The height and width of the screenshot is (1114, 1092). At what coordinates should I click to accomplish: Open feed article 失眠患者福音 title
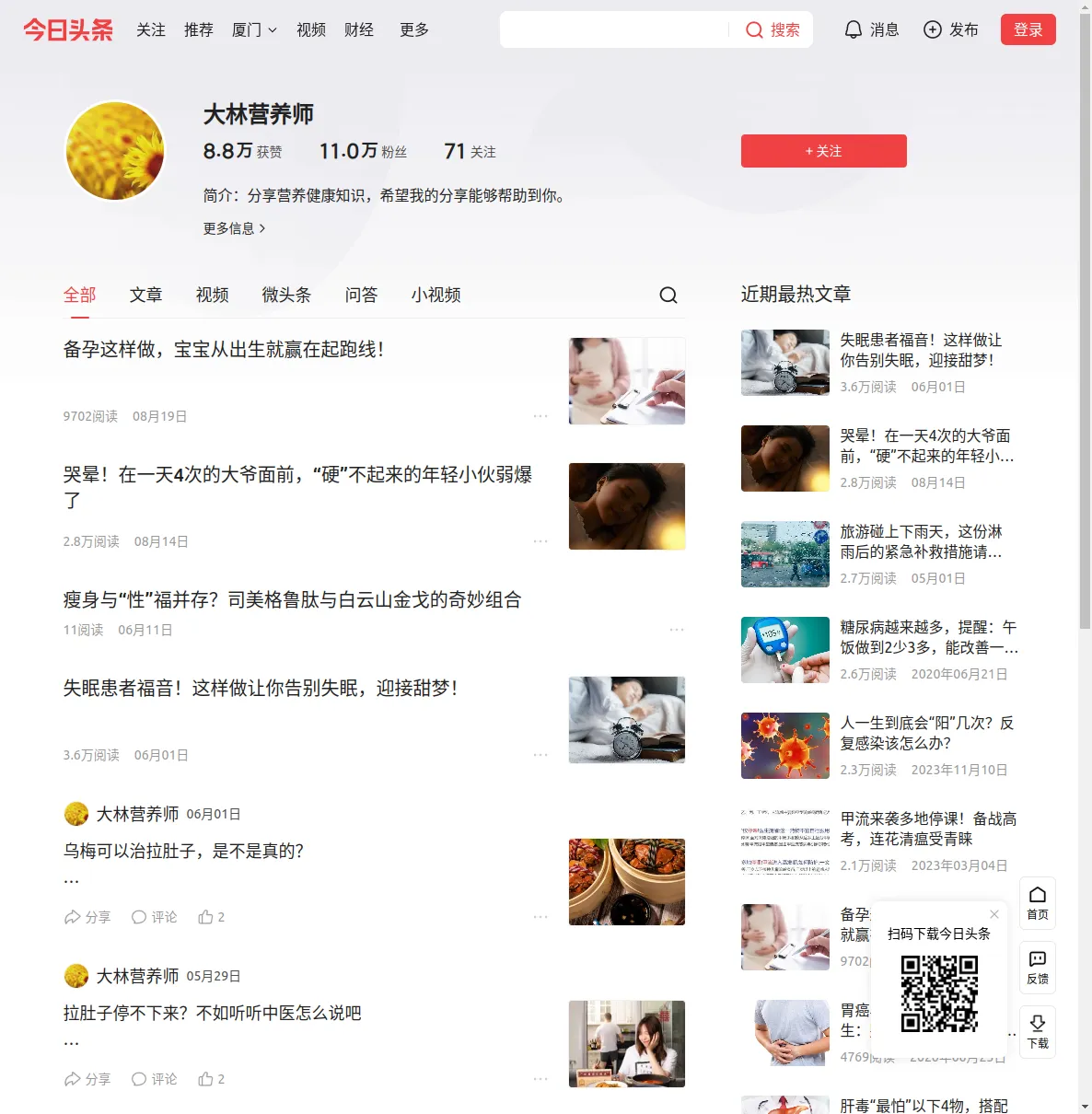tap(261, 689)
